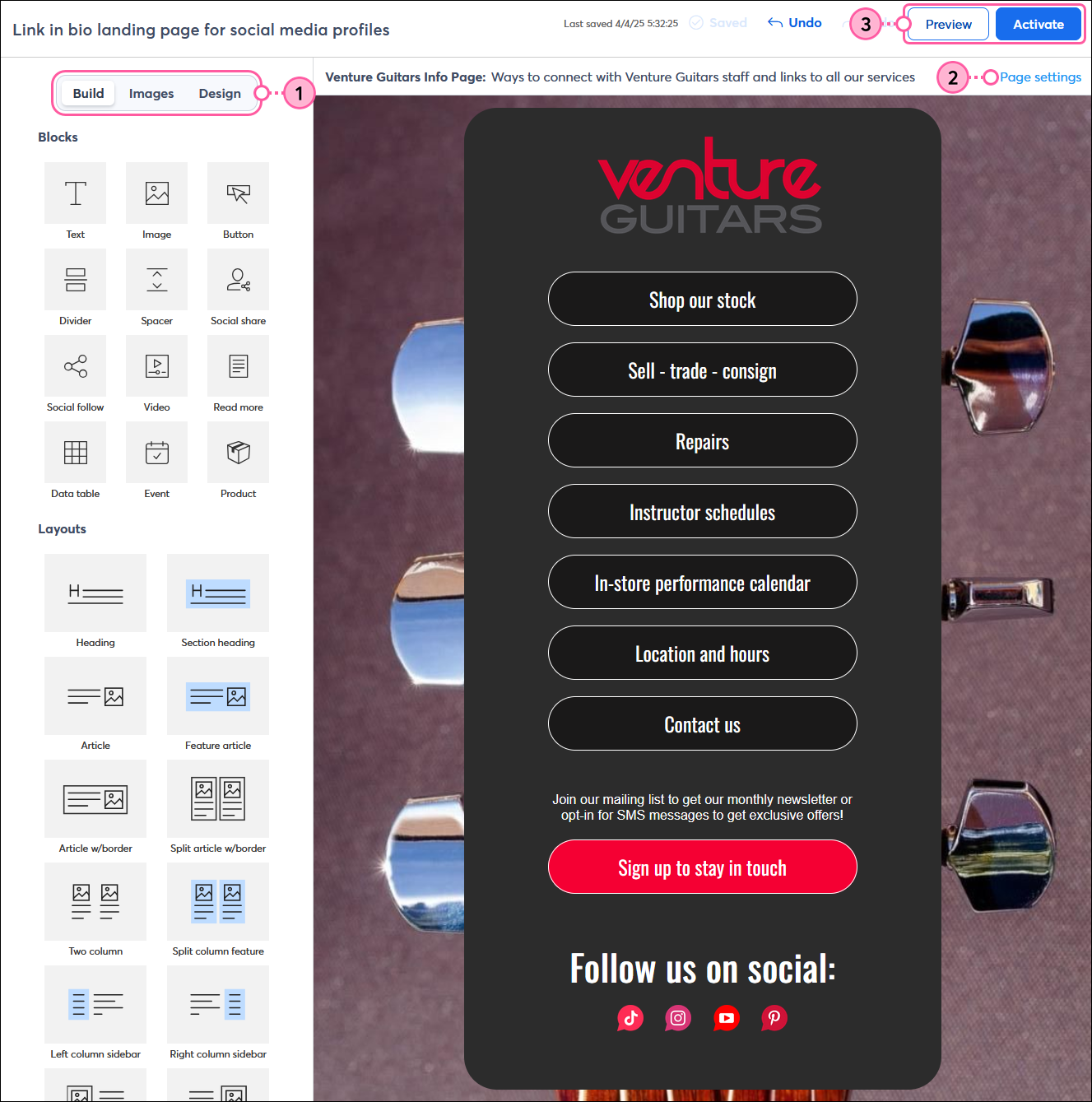Select the Social follow block icon
The height and width of the screenshot is (1102, 1092).
pyautogui.click(x=75, y=366)
